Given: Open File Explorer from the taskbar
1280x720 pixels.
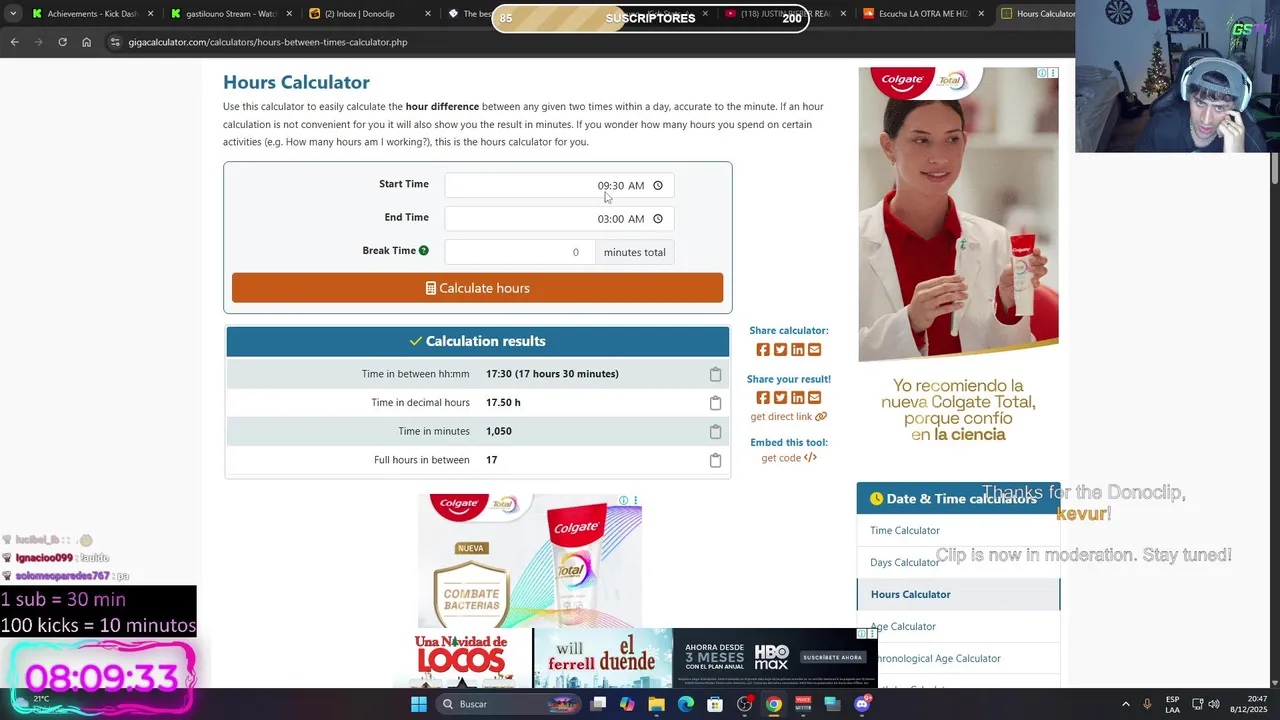Looking at the screenshot, I should click(656, 704).
